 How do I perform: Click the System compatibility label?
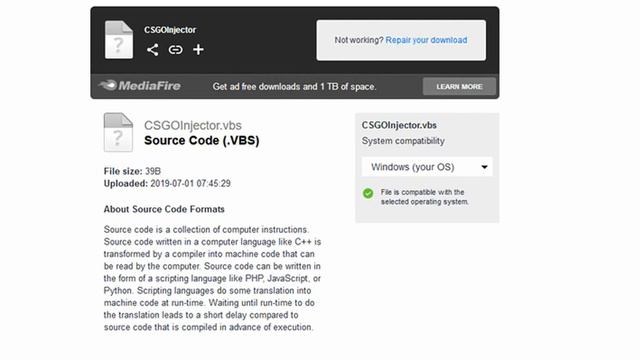[403, 141]
